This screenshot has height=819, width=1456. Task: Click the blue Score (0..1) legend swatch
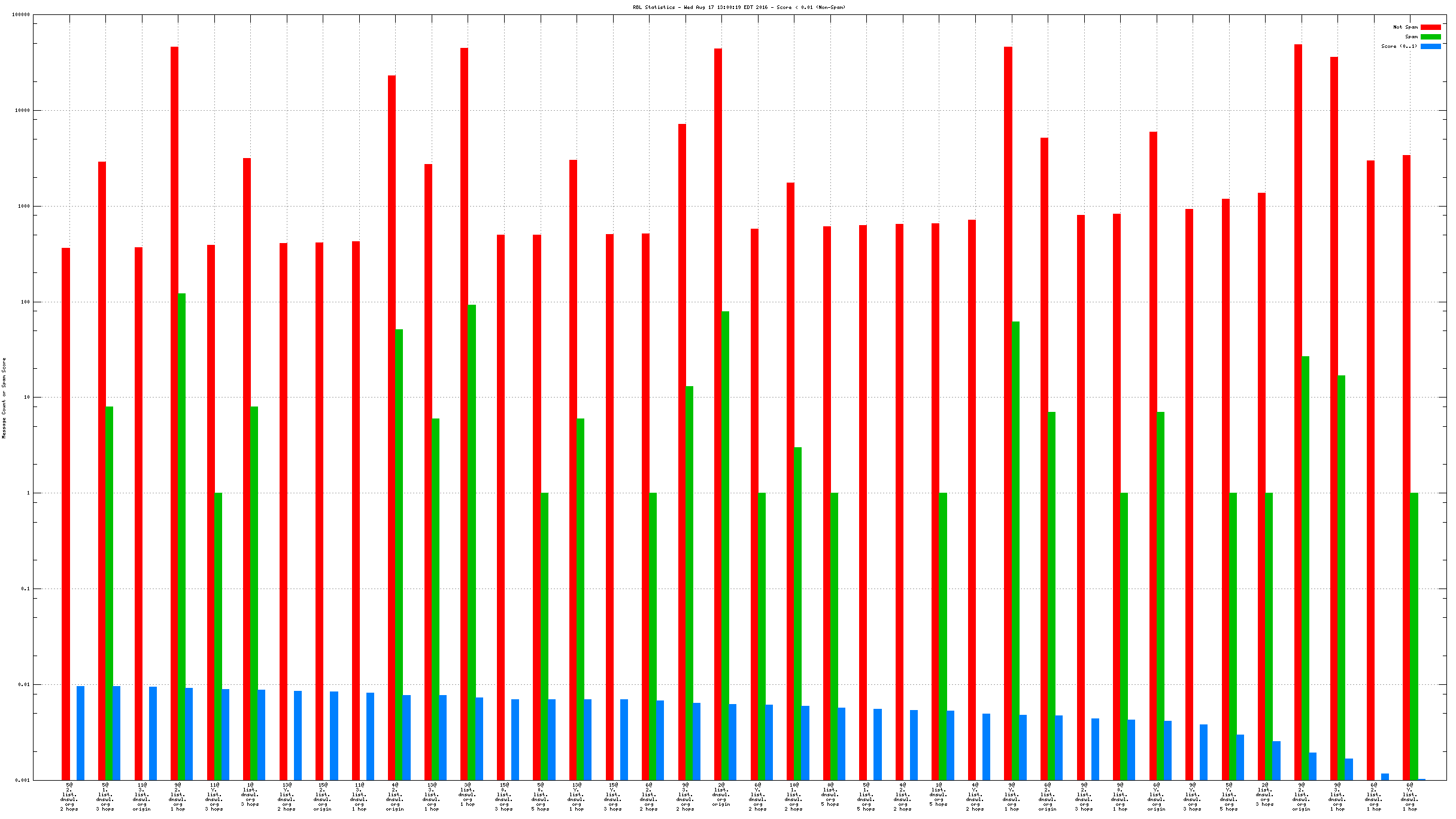pos(1430,46)
